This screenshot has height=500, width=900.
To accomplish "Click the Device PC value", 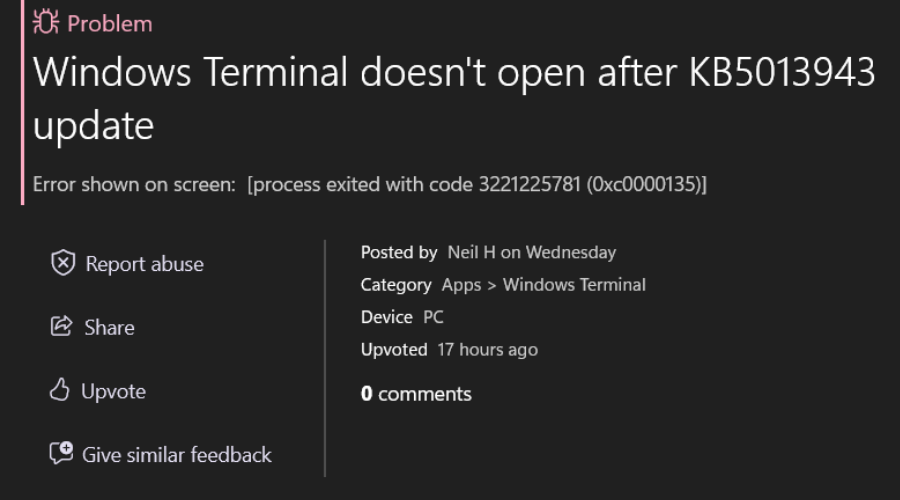I will 433,317.
